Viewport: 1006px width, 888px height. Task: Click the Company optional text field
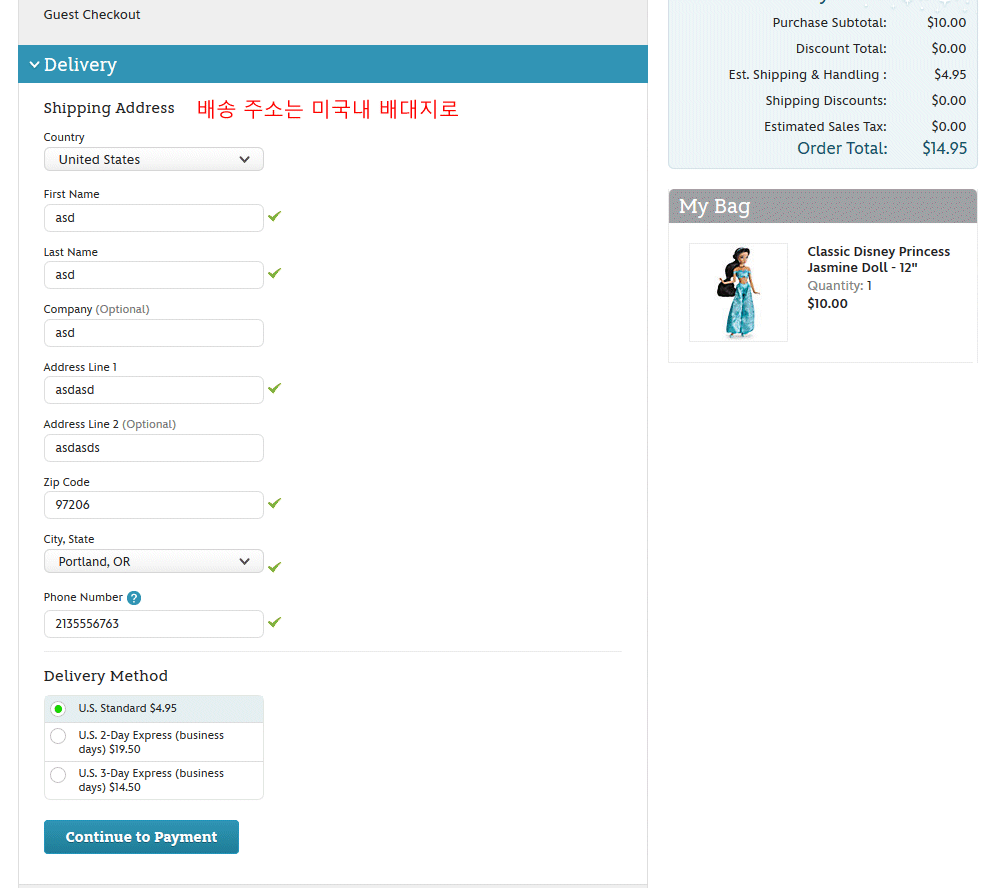pos(153,333)
